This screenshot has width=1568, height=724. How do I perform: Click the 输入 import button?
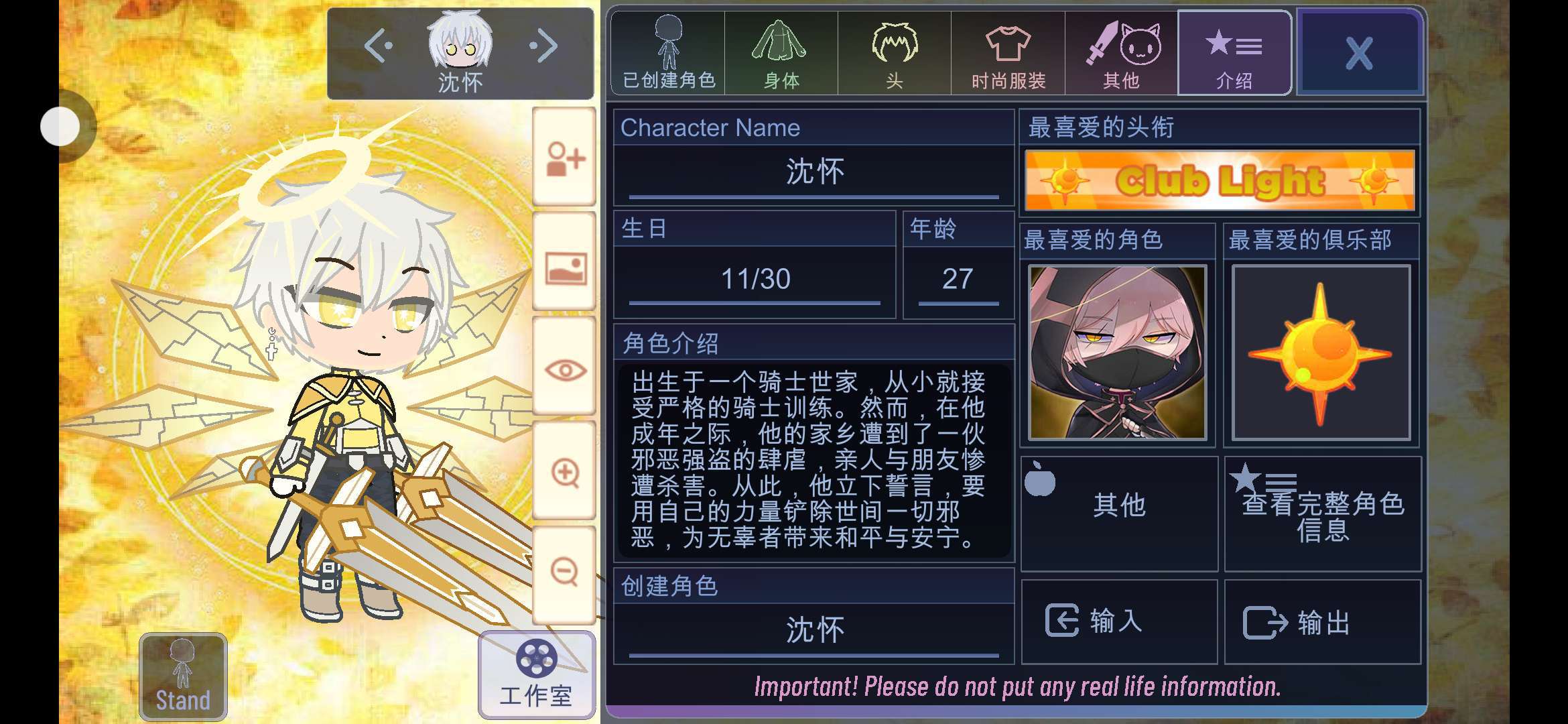click(x=1119, y=621)
